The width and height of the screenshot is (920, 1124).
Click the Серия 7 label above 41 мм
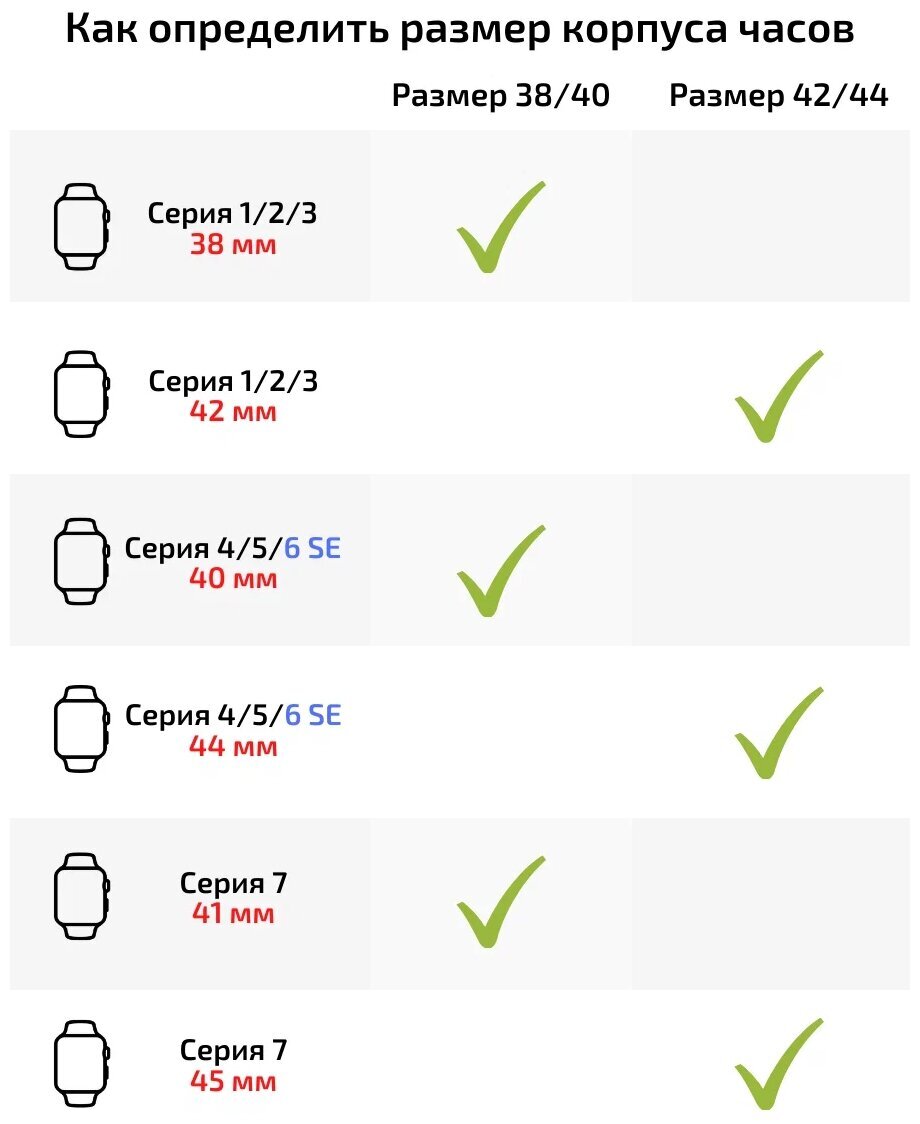click(233, 883)
